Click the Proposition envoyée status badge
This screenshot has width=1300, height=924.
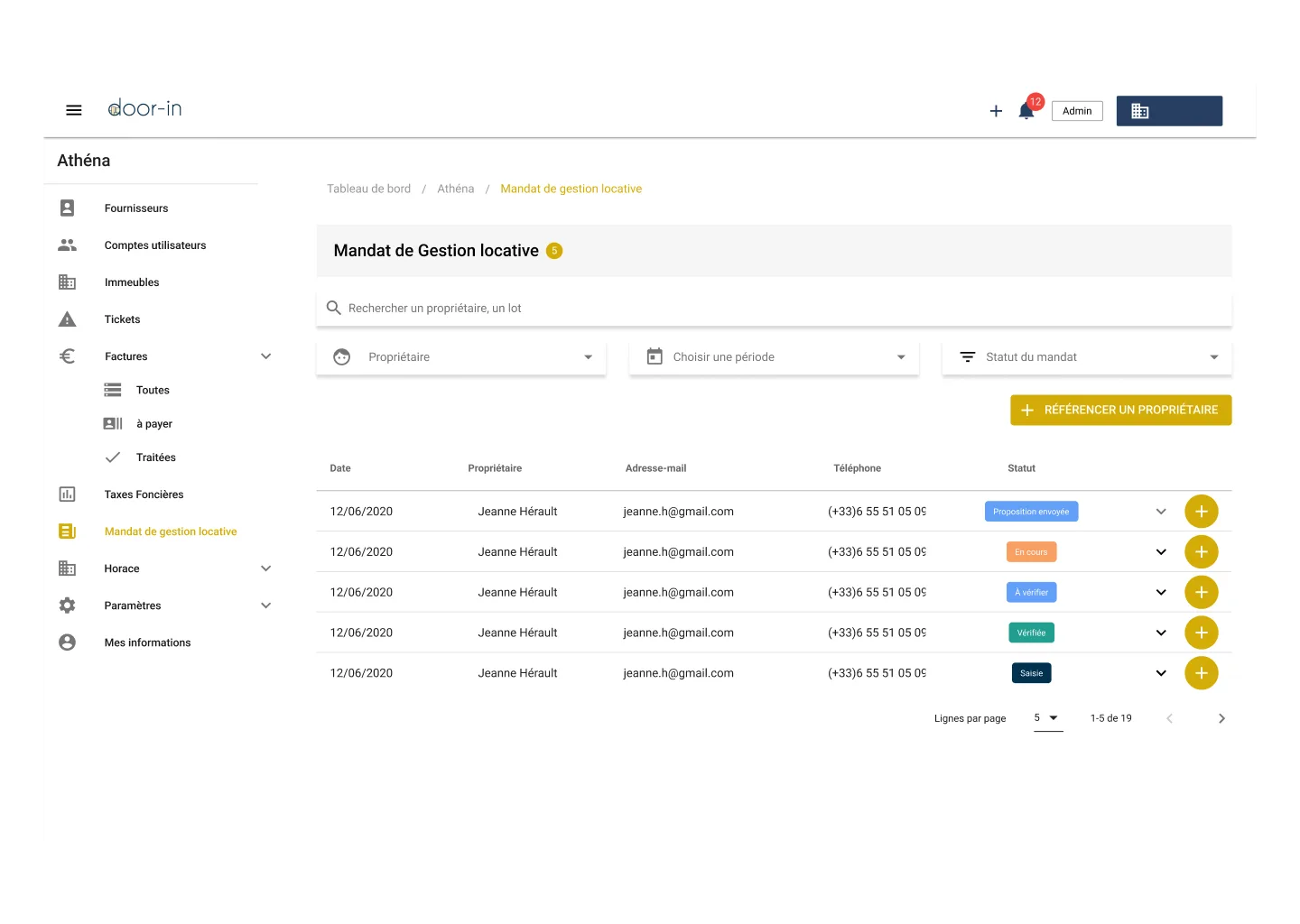(x=1031, y=512)
